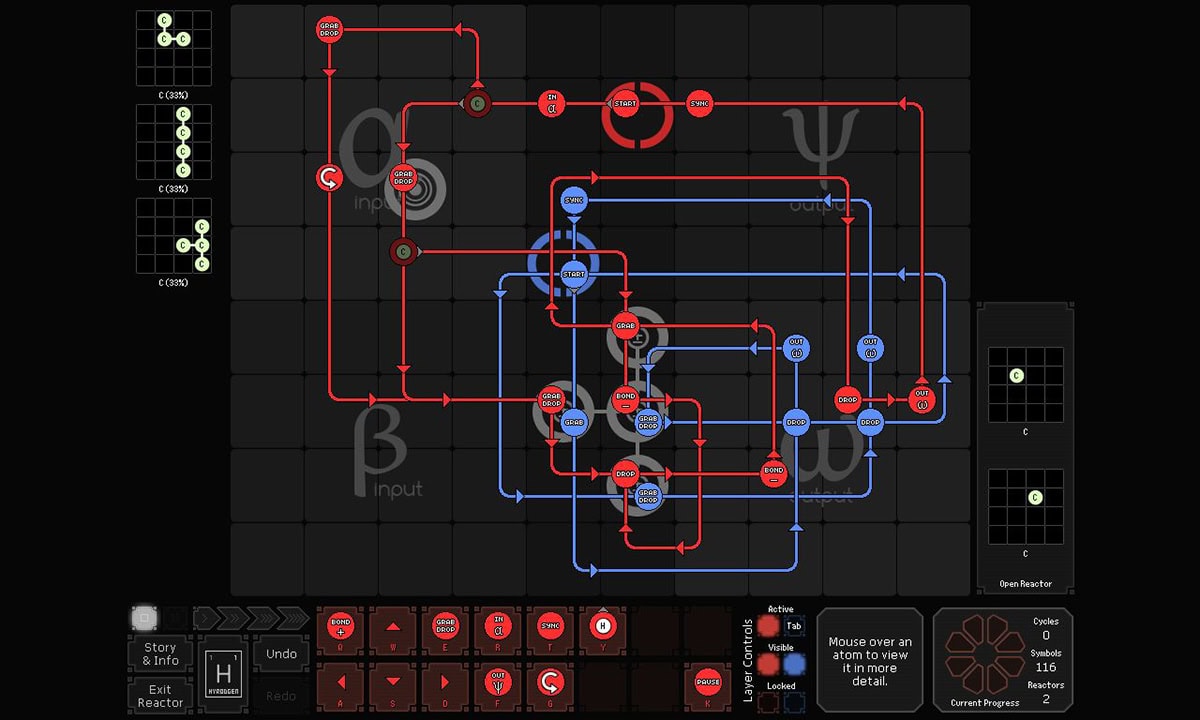Click the stop simulation button

tap(144, 618)
